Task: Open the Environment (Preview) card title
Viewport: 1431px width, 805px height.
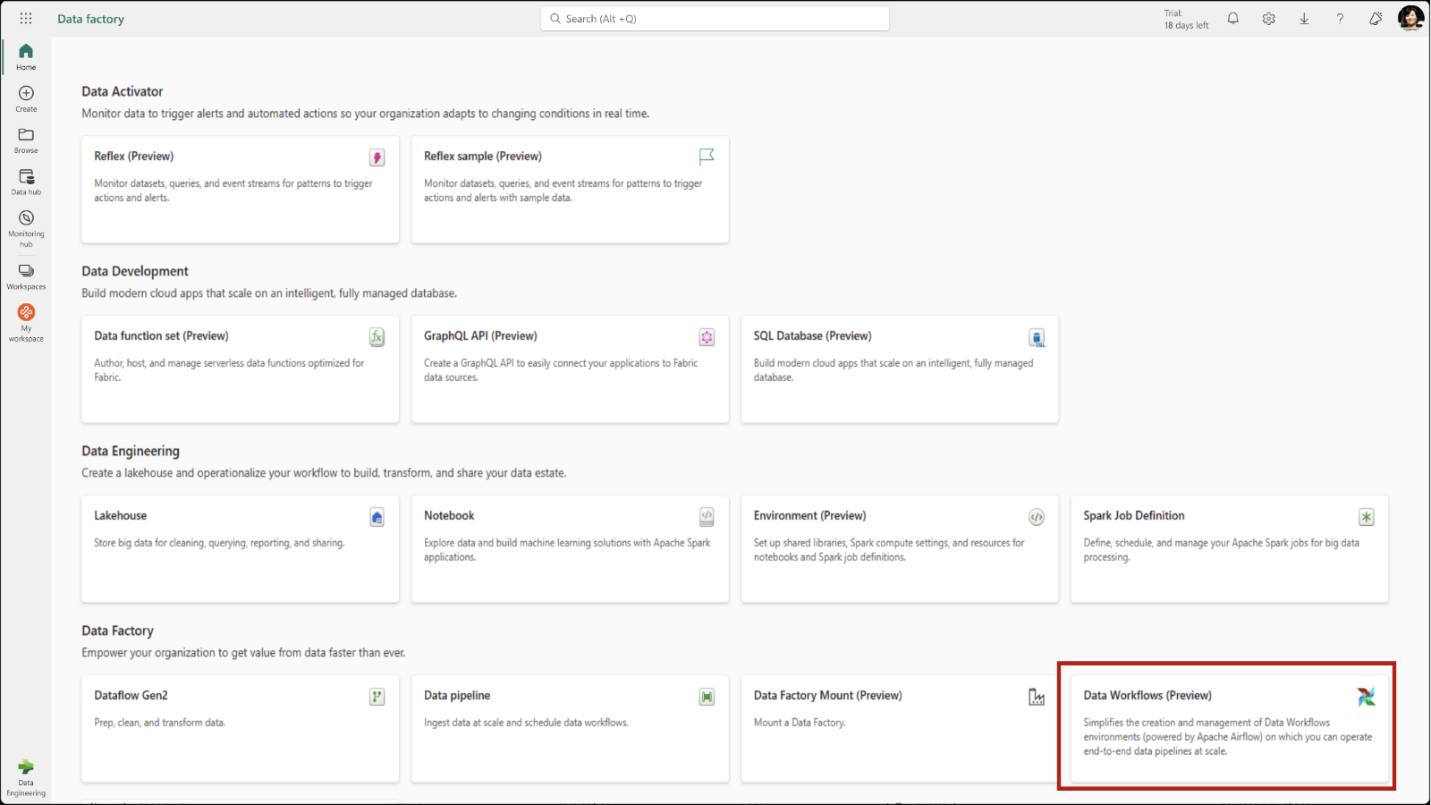Action: coord(810,516)
